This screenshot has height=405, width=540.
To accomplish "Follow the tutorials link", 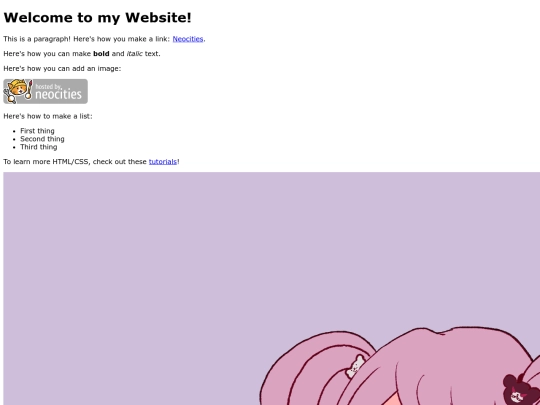I will pos(163,162).
